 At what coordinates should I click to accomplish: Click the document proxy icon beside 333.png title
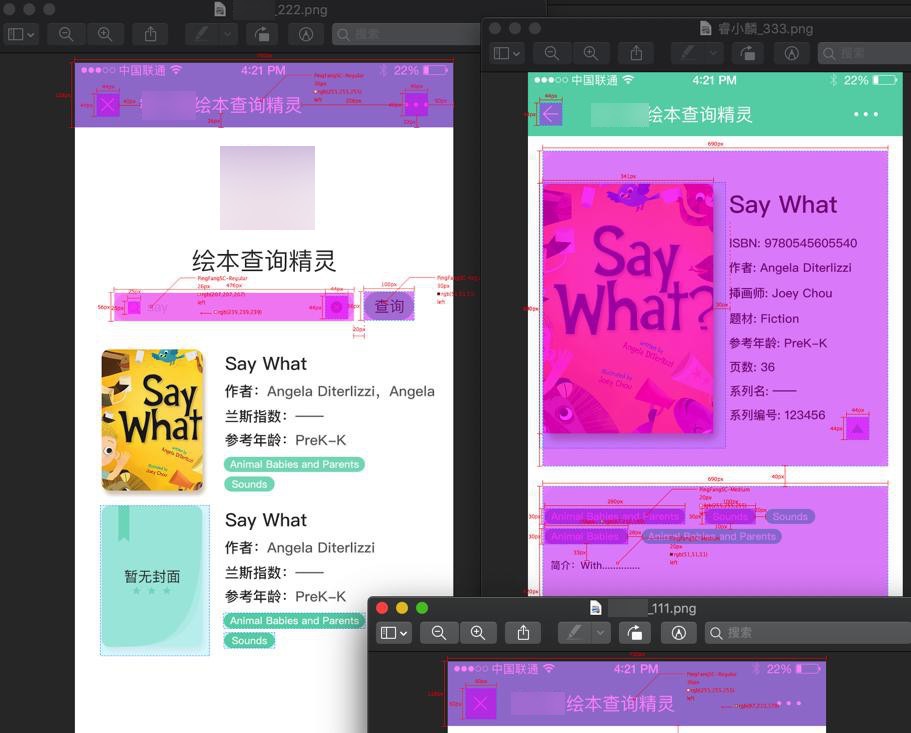705,28
